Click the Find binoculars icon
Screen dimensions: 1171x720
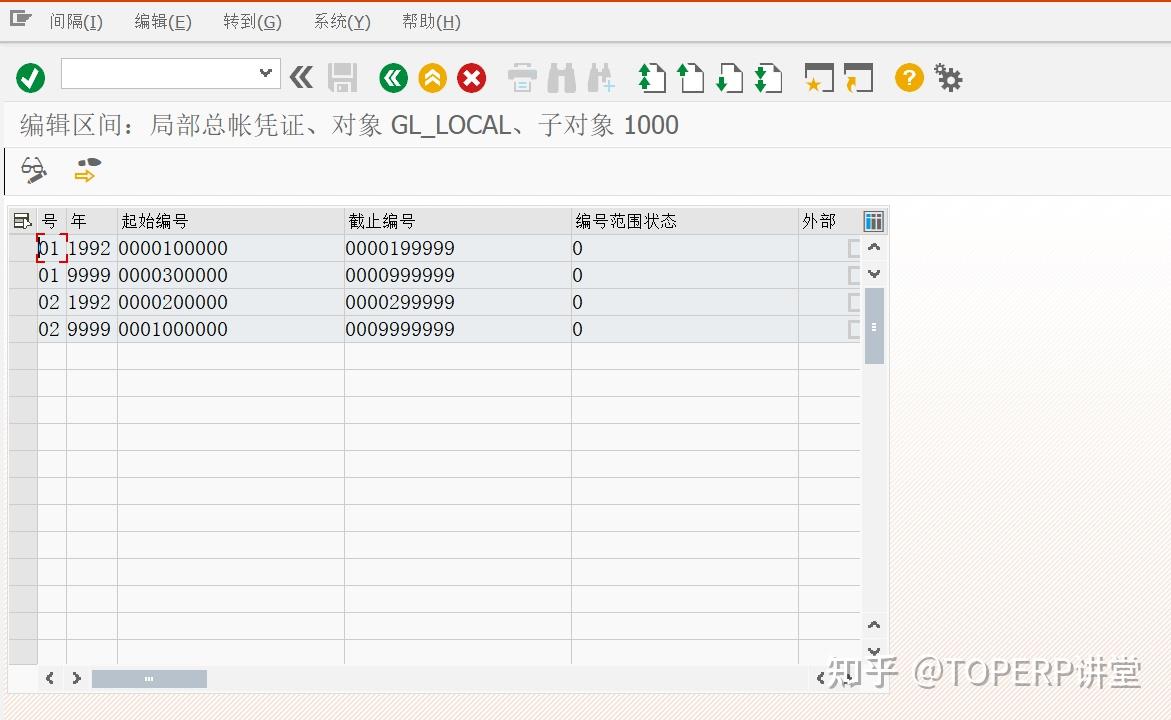point(562,78)
